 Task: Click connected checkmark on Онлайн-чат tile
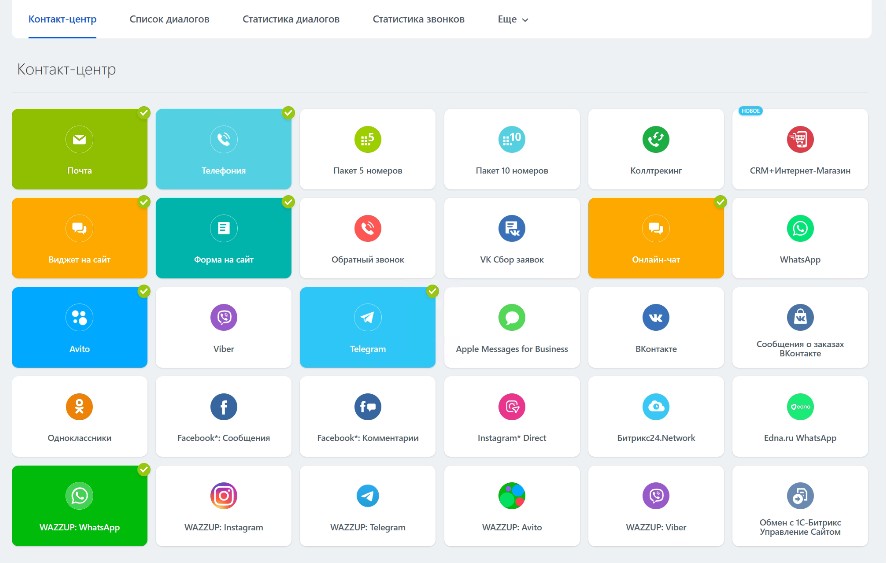tap(720, 202)
